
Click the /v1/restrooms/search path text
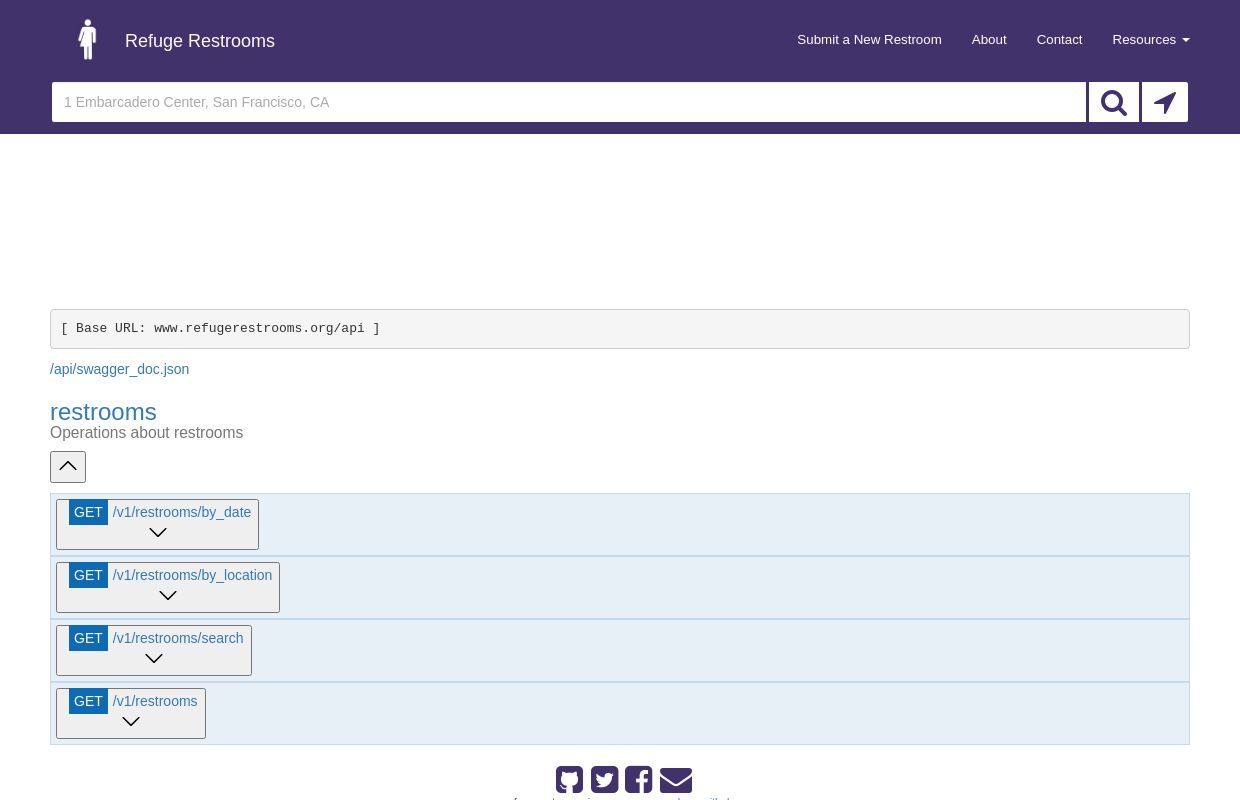pyautogui.click(x=178, y=638)
